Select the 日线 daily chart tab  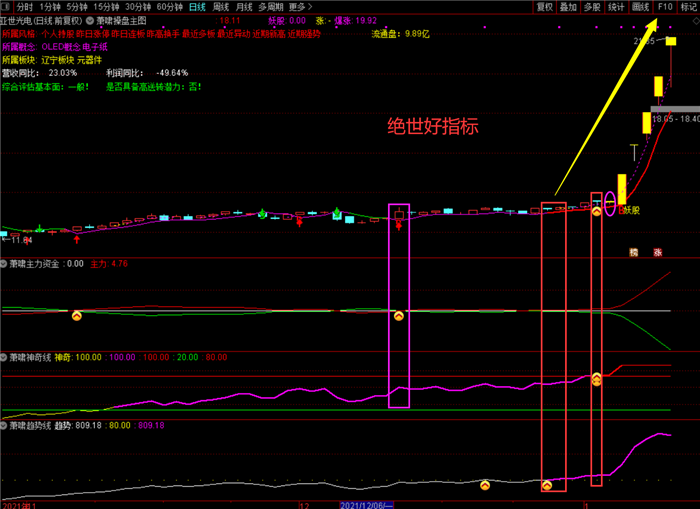(x=197, y=7)
